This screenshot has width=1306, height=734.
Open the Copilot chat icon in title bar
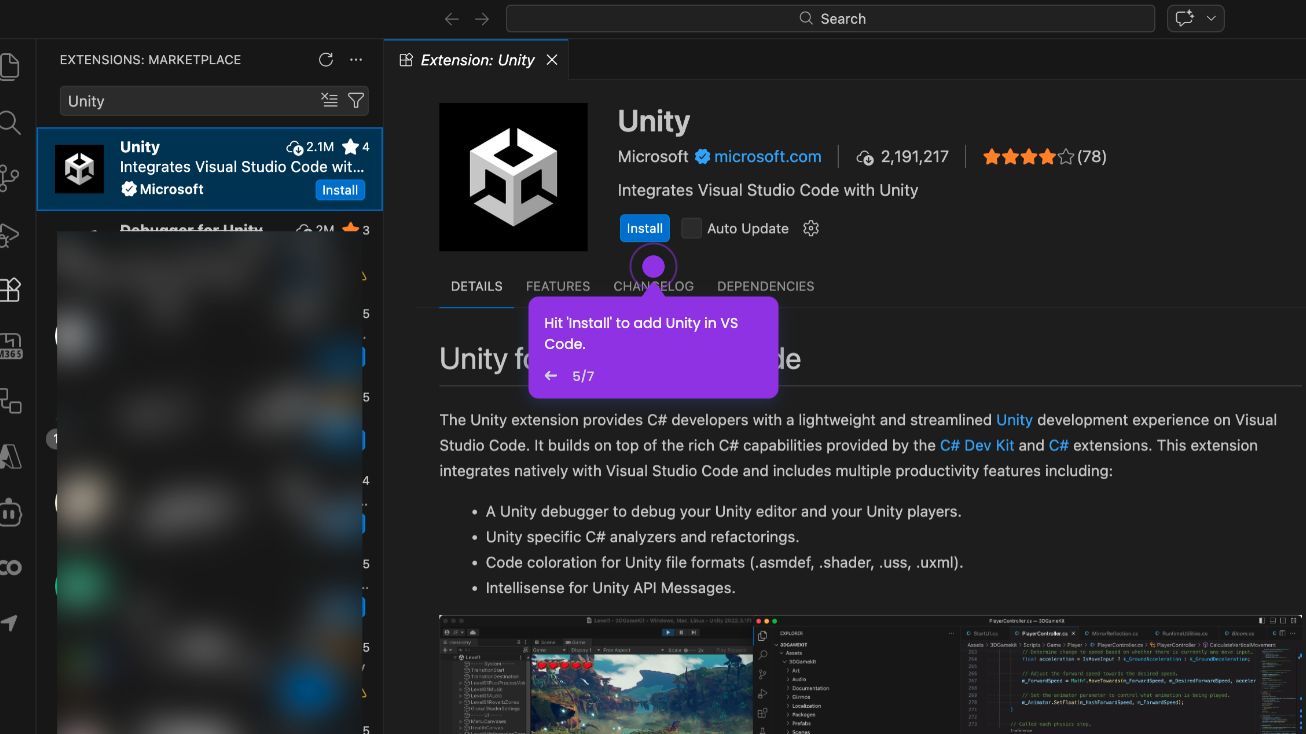[1185, 19]
